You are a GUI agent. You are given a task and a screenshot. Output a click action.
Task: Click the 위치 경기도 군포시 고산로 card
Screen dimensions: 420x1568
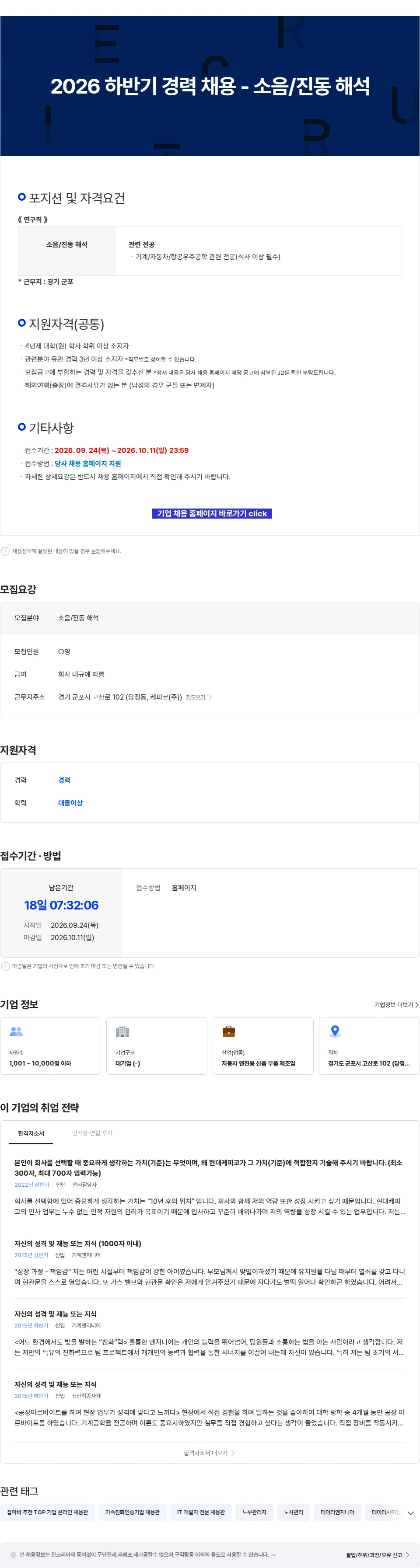(370, 1045)
